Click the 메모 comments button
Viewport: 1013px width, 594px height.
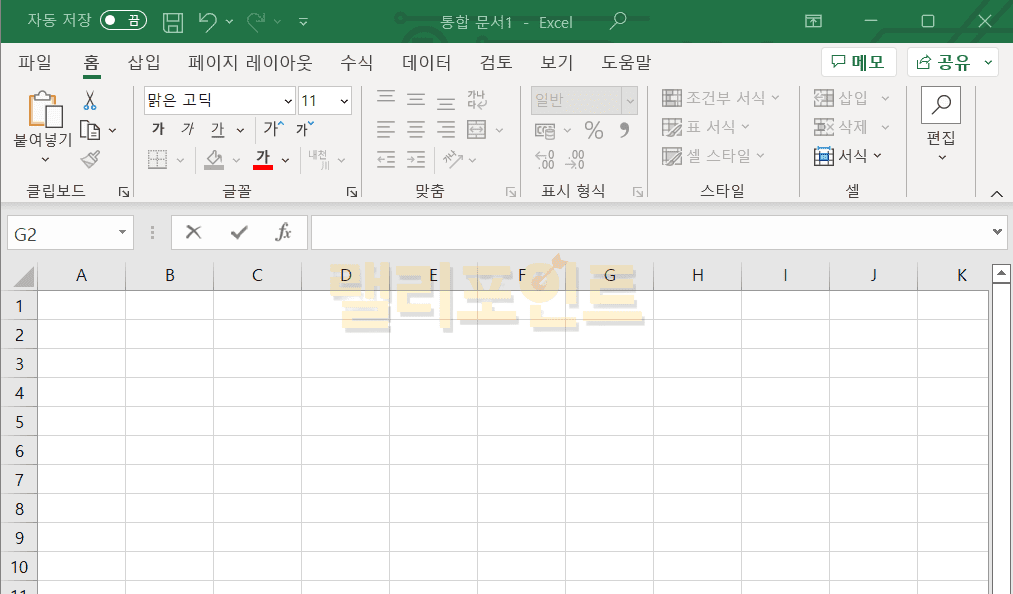(858, 62)
